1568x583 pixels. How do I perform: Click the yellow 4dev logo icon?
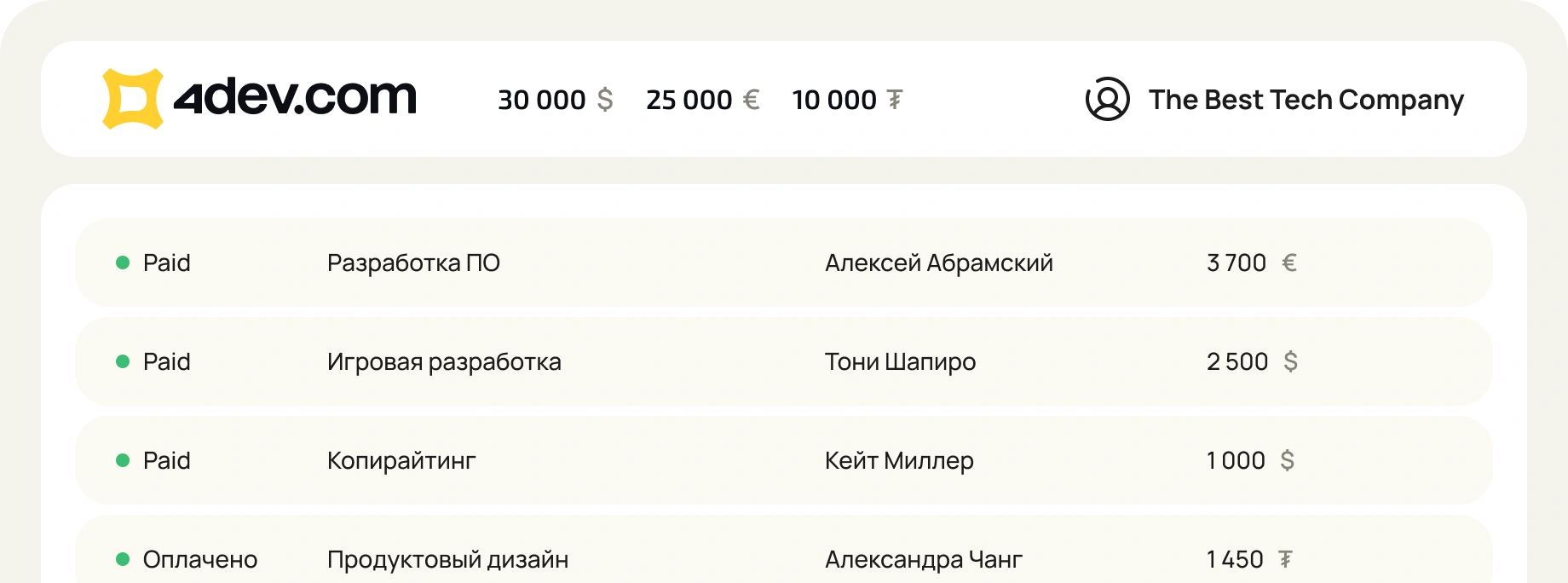coord(132,99)
